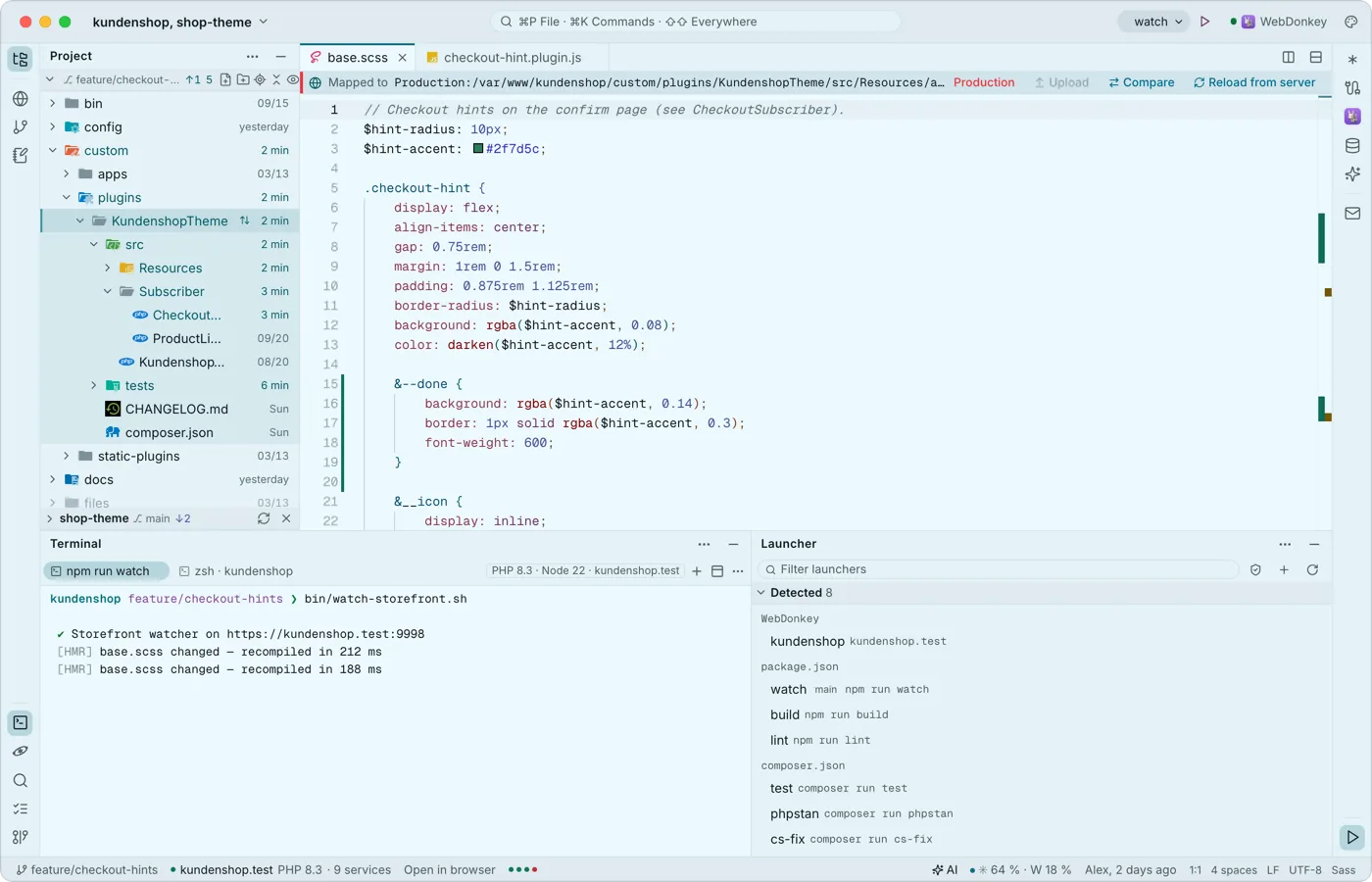Click the new file icon in Project toolbar

tap(225, 79)
